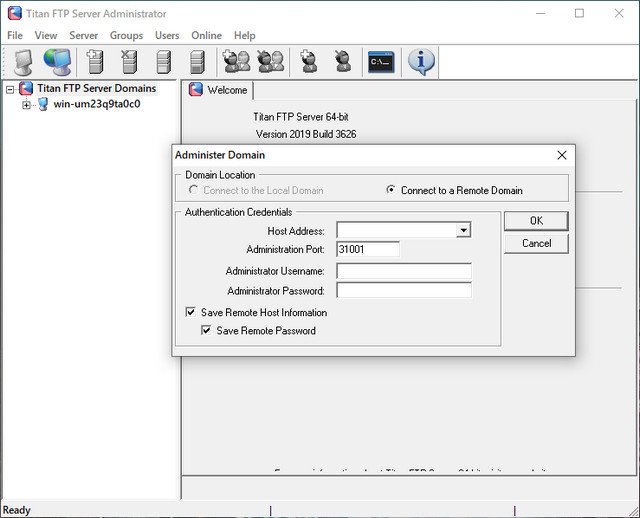Click the add user toolbar icon

309,62
